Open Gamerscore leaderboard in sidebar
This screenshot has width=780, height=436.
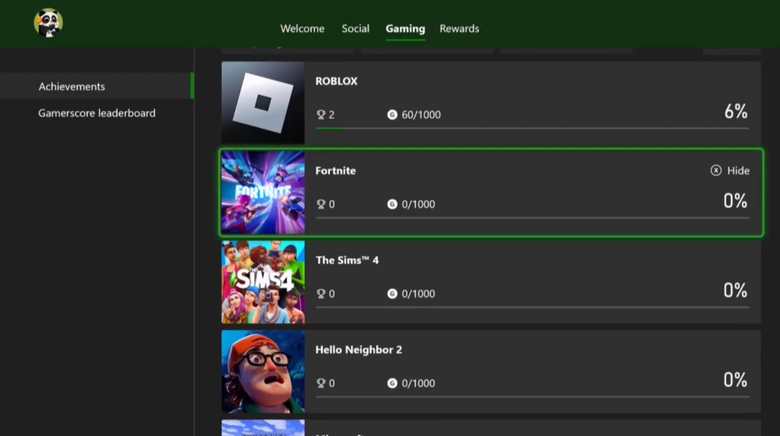point(97,113)
